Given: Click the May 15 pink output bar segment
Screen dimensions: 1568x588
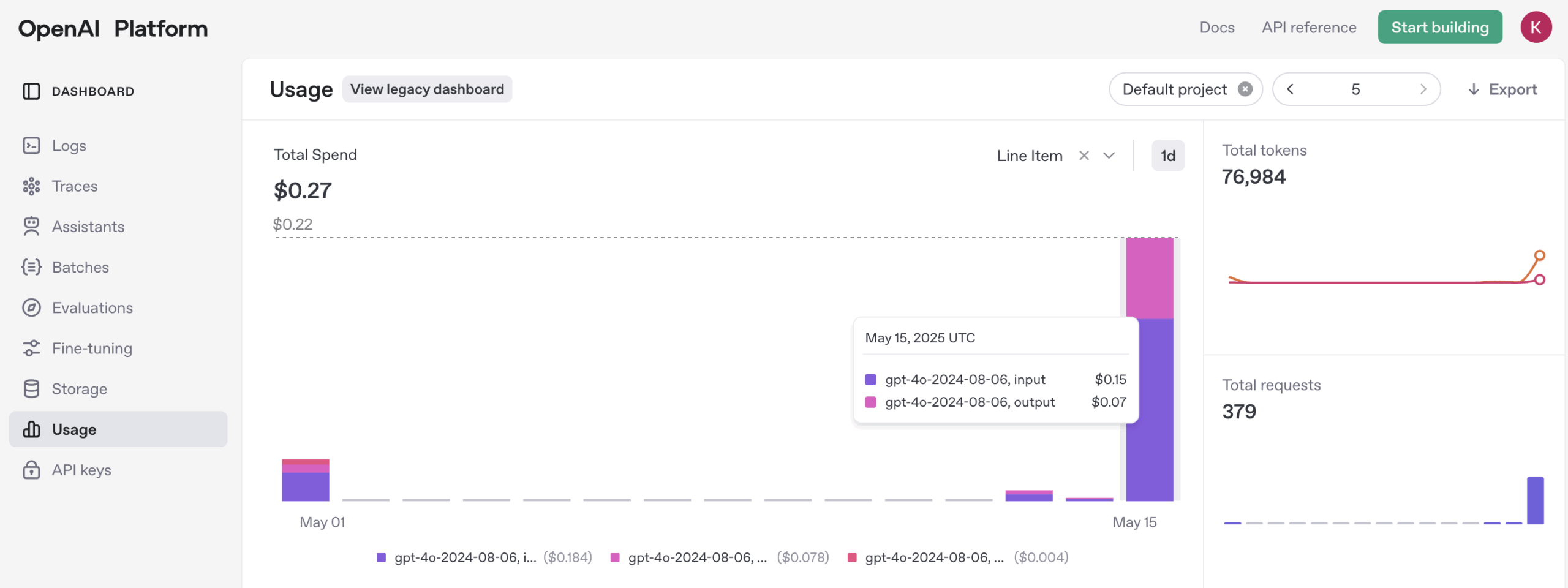Looking at the screenshot, I should (1150, 277).
